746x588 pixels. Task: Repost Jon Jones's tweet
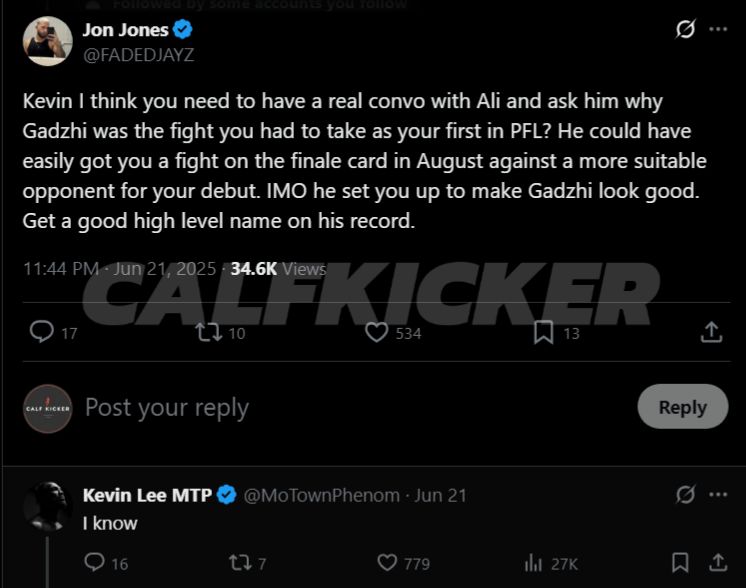tap(210, 332)
